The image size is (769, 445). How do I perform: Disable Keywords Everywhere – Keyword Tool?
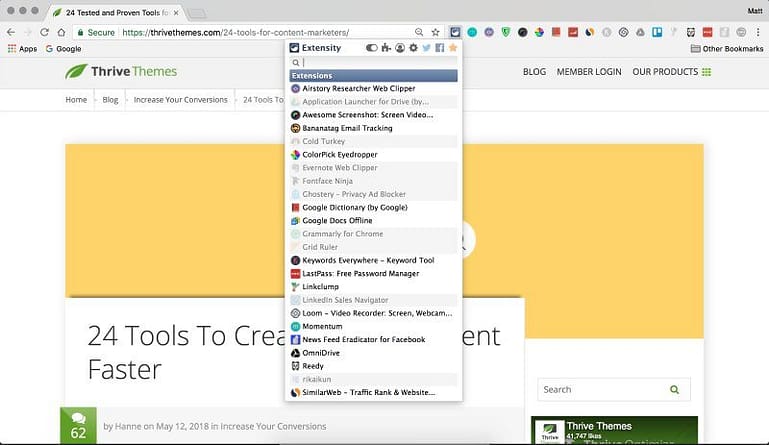pos(373,260)
